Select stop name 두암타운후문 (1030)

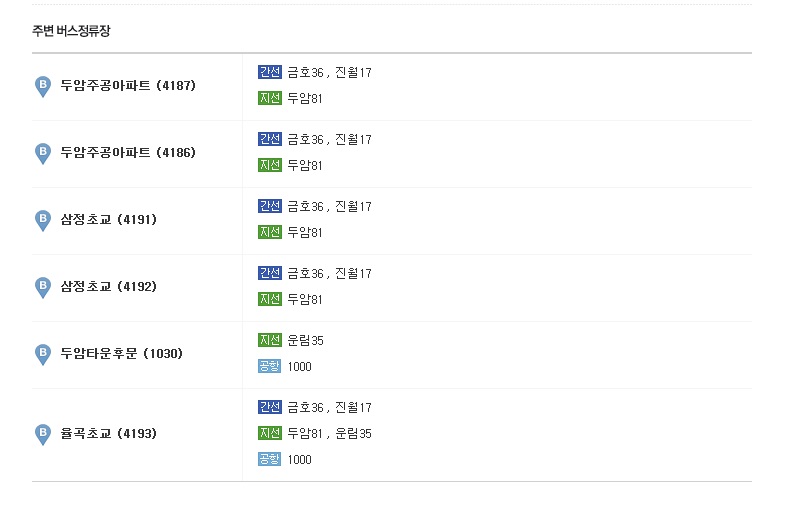click(122, 354)
